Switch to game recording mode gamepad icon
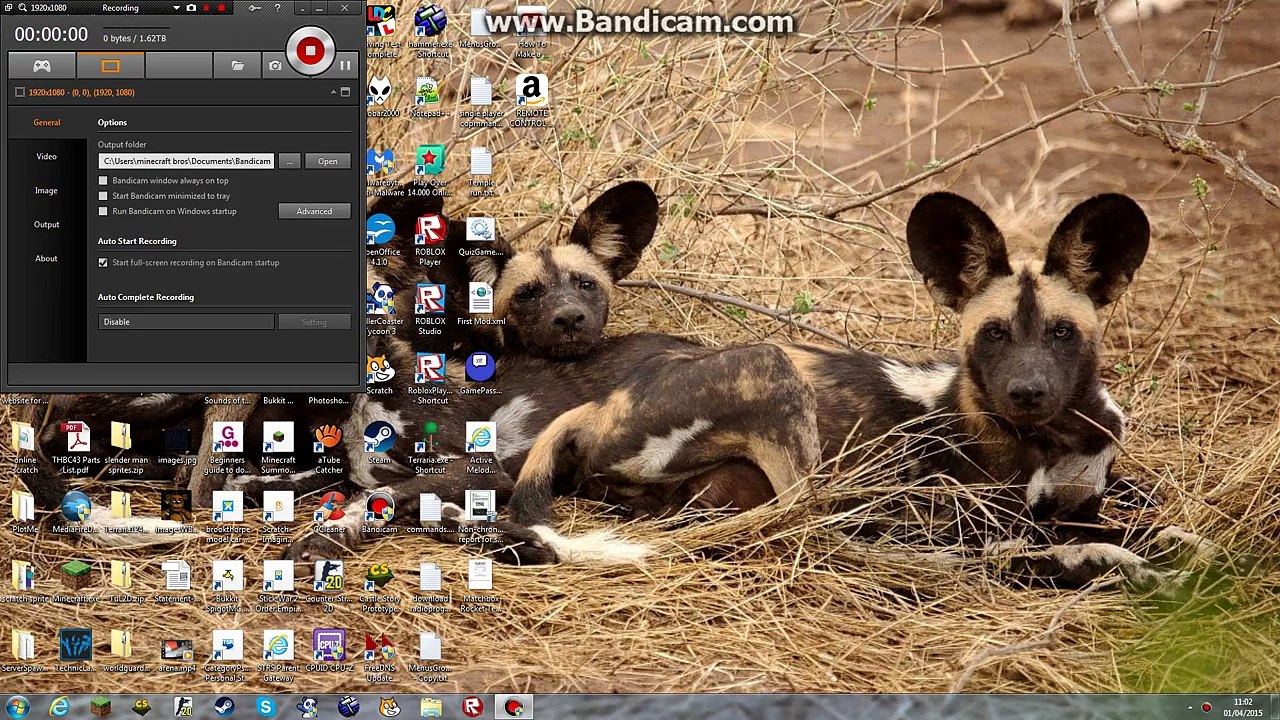This screenshot has height=720, width=1280. (42, 66)
